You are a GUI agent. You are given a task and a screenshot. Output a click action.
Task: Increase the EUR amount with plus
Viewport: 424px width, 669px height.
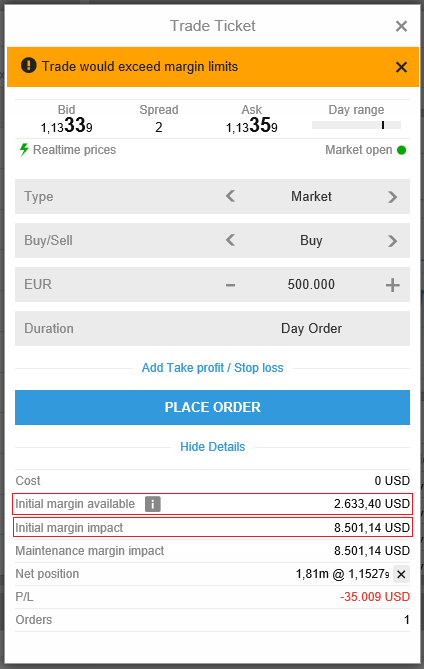[392, 285]
